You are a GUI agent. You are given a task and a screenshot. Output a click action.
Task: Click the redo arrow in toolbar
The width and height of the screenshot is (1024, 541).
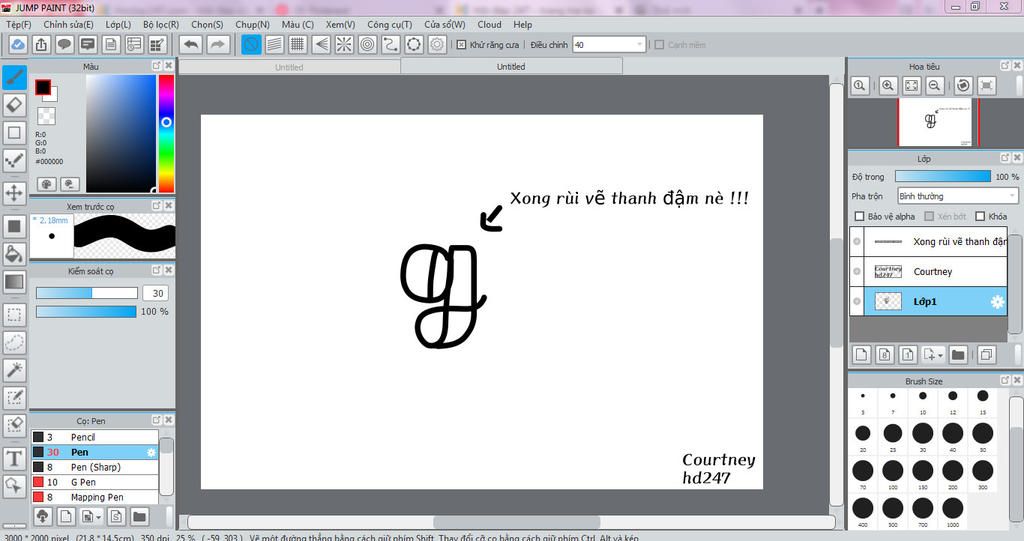pyautogui.click(x=218, y=44)
